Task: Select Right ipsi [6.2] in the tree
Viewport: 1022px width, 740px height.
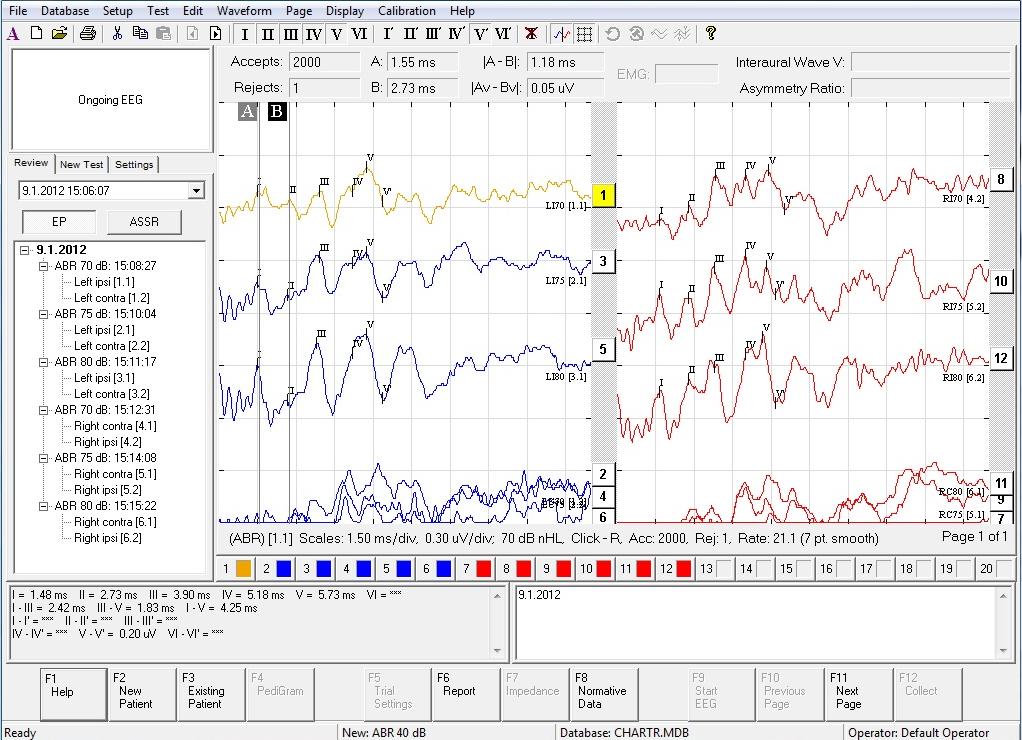Action: click(x=108, y=538)
